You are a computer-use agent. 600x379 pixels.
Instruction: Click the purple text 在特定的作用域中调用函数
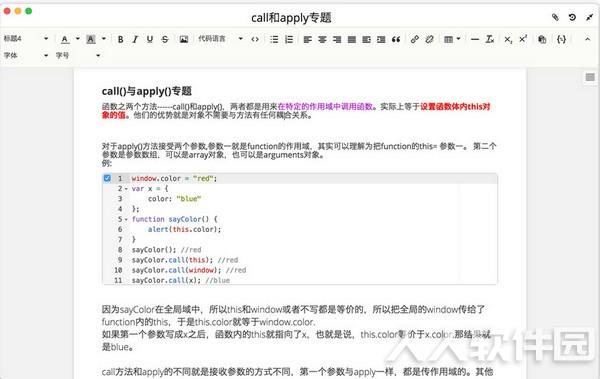(325, 106)
